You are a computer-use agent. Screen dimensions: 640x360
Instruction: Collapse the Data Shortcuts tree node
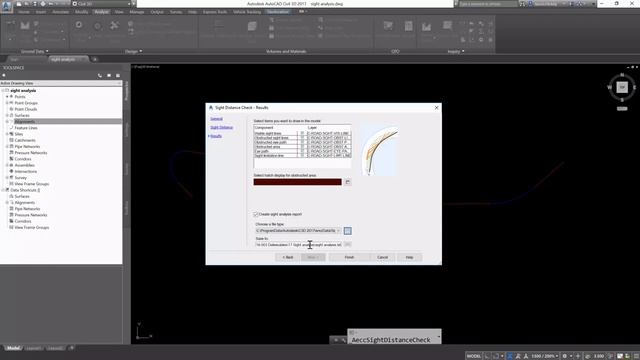(3, 190)
